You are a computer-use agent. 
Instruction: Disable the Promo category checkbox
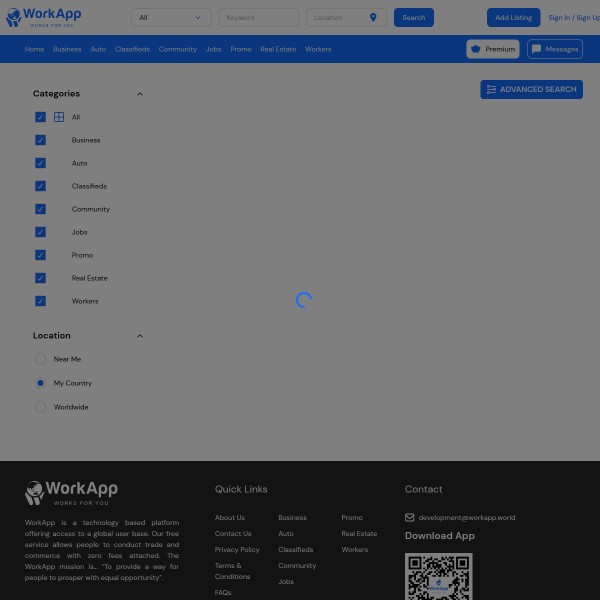[40, 255]
